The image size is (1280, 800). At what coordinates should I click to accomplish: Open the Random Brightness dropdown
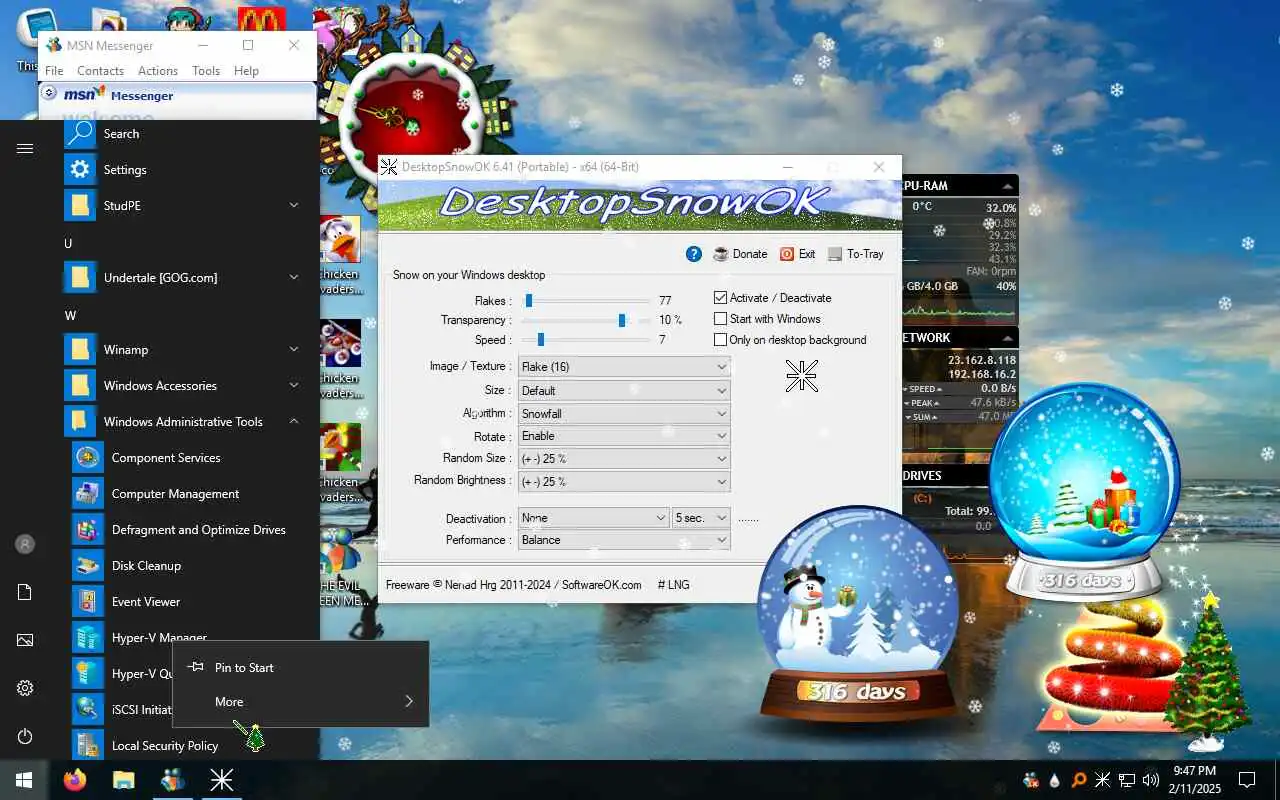click(x=624, y=481)
